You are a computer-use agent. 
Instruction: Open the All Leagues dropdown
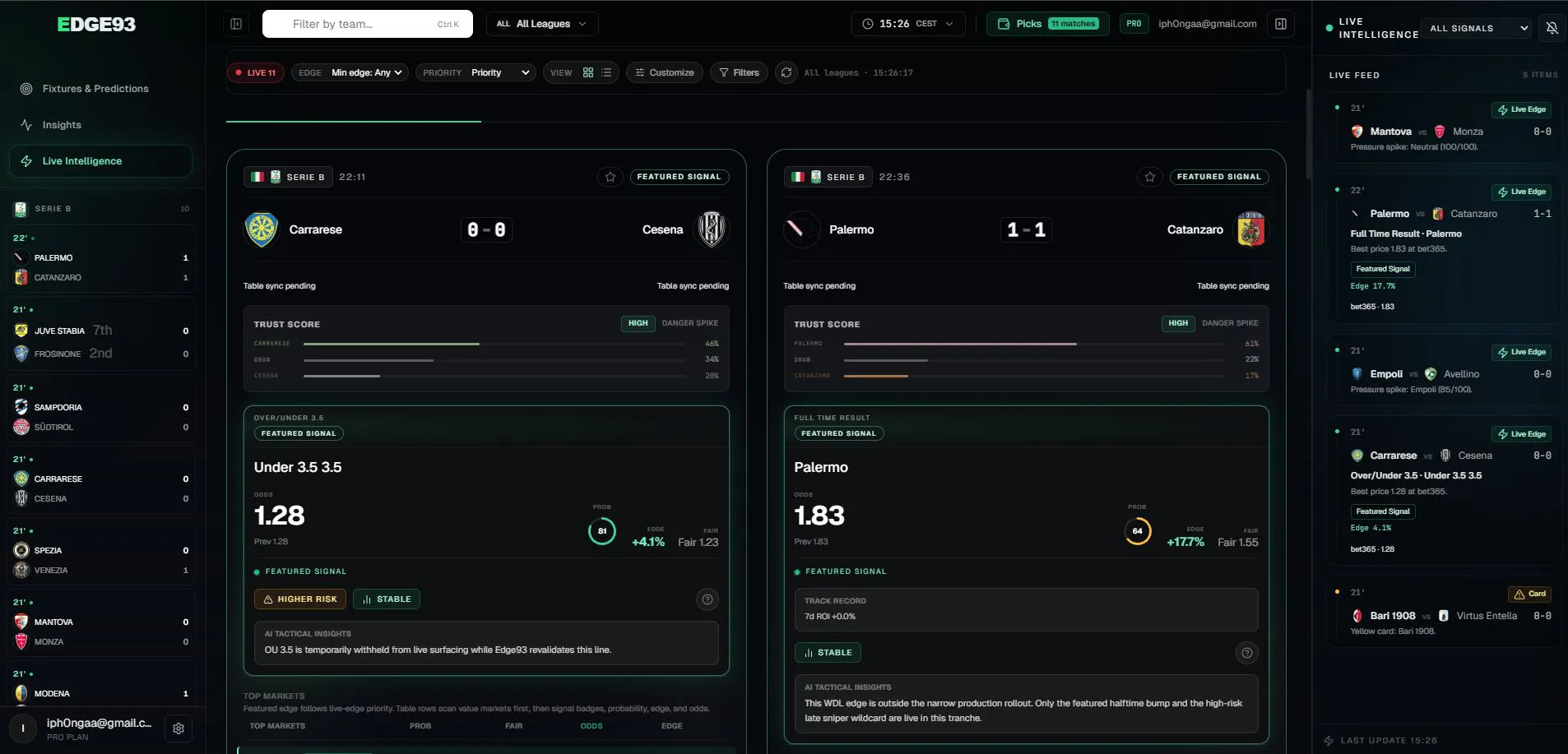(x=542, y=24)
